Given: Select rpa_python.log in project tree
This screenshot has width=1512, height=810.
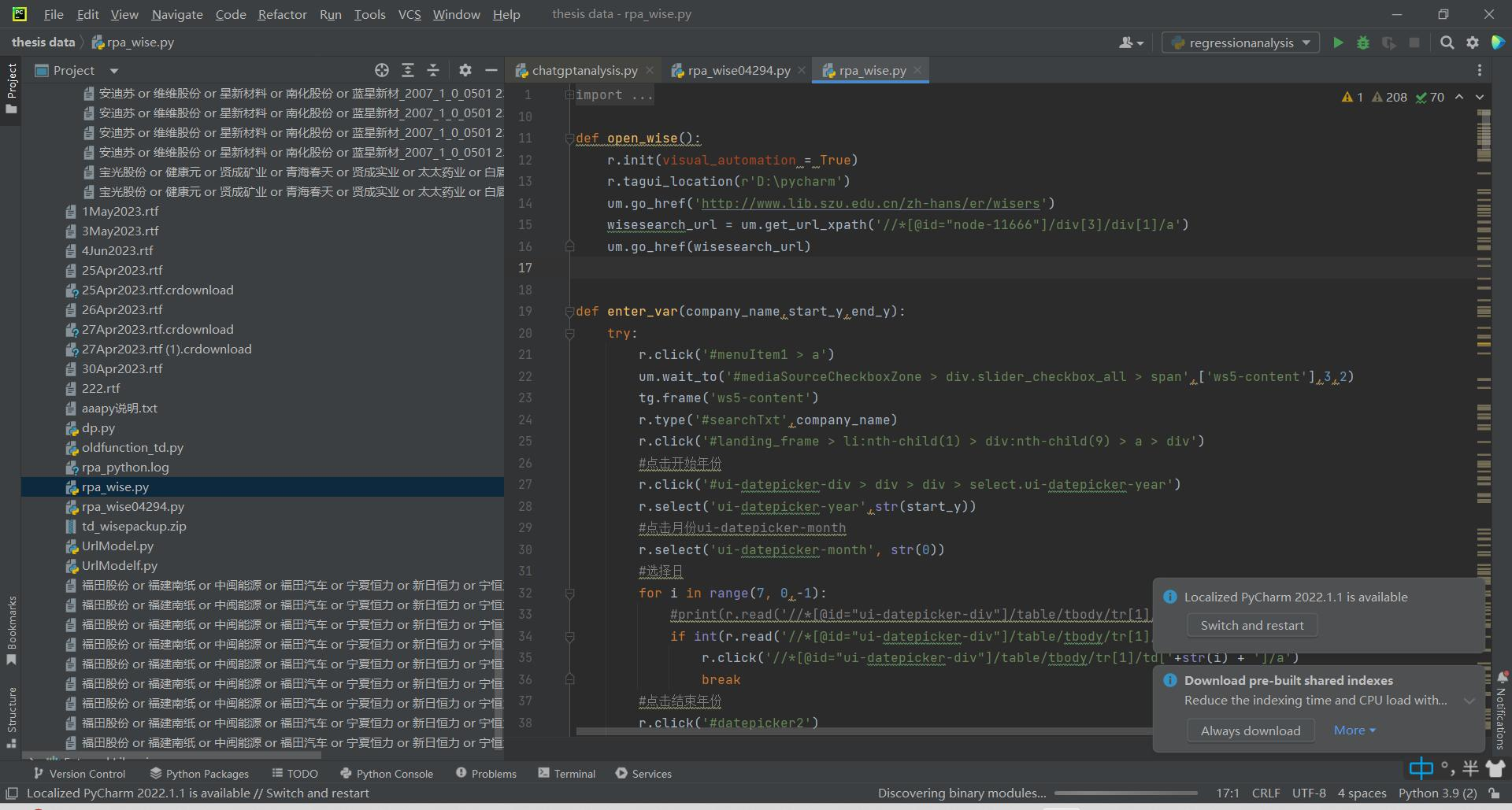Looking at the screenshot, I should pos(124,467).
